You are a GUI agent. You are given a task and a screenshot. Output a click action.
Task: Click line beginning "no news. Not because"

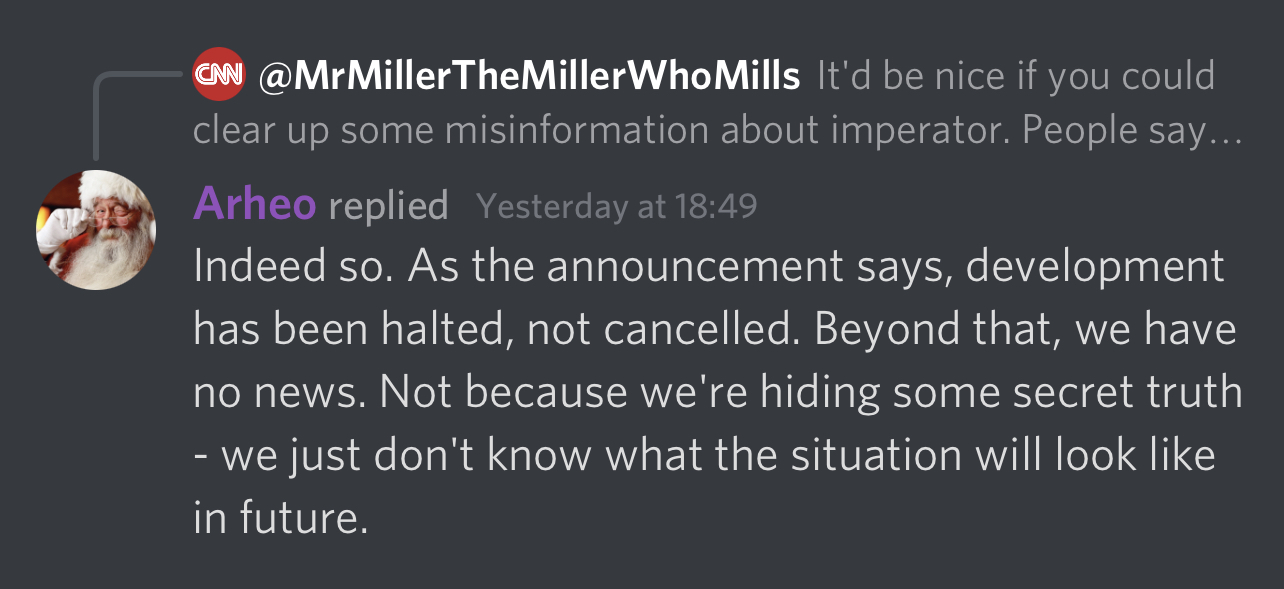tap(718, 393)
